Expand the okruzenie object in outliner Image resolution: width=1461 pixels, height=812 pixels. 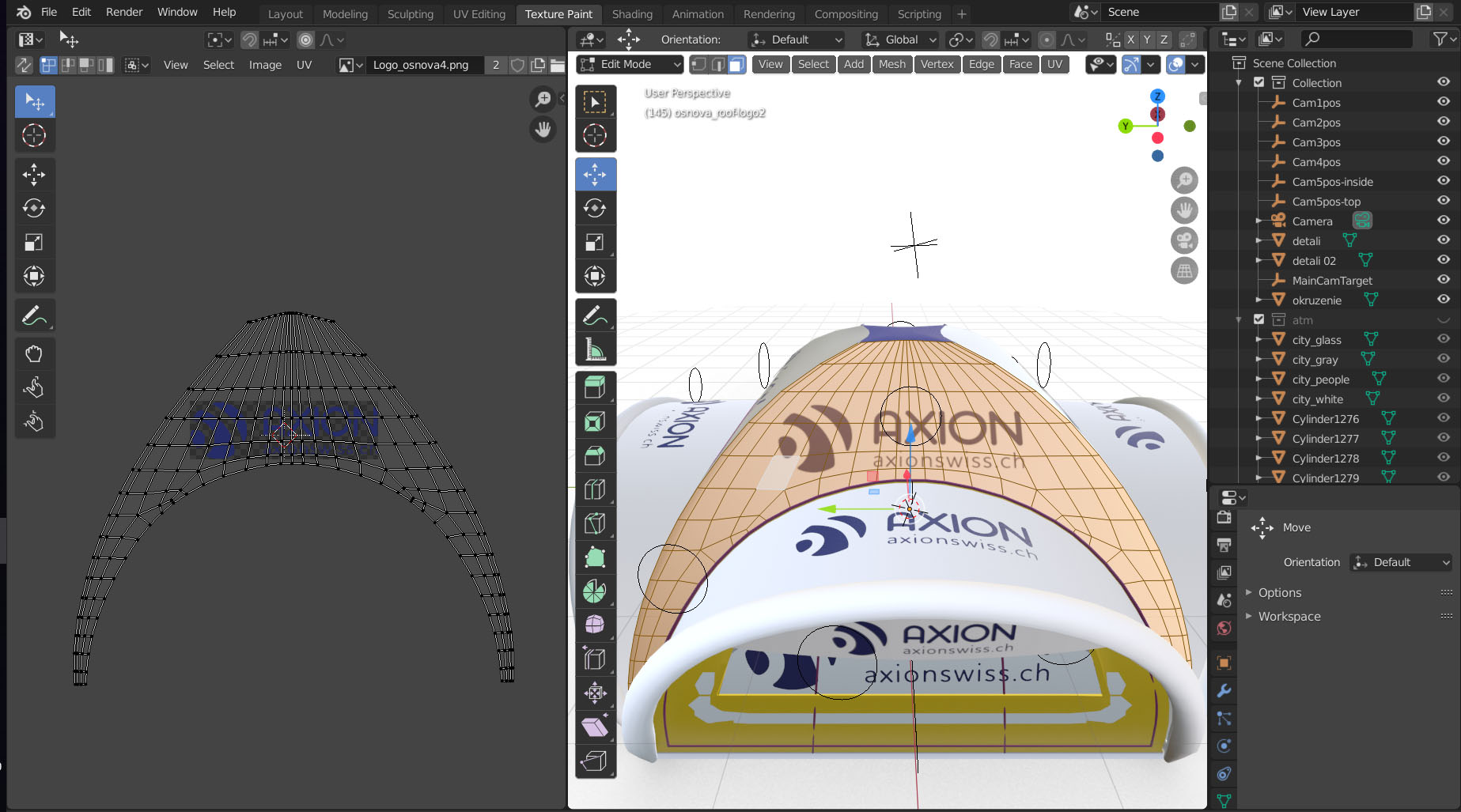click(x=1259, y=300)
